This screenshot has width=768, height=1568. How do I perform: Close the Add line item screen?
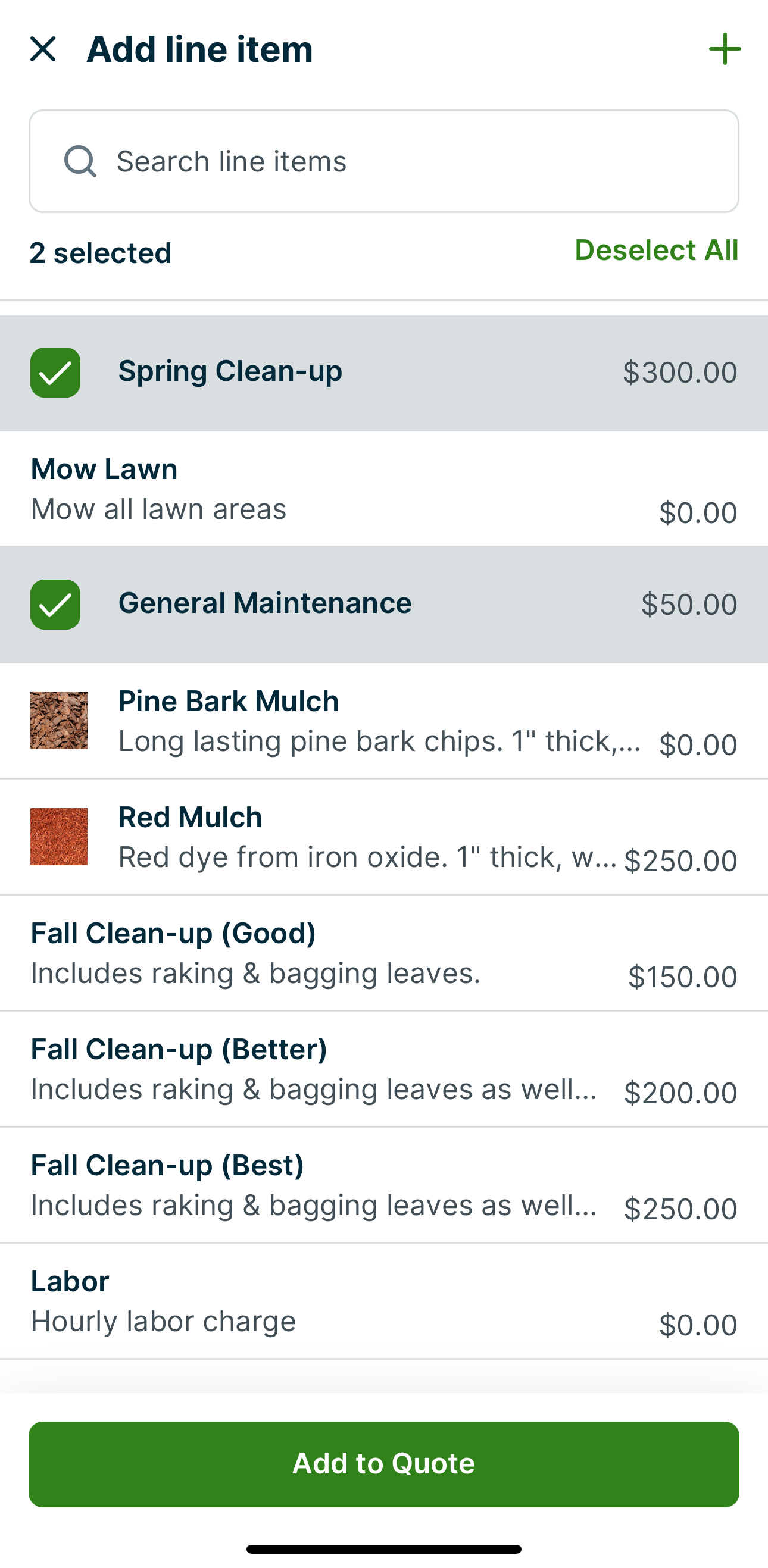pyautogui.click(x=43, y=49)
